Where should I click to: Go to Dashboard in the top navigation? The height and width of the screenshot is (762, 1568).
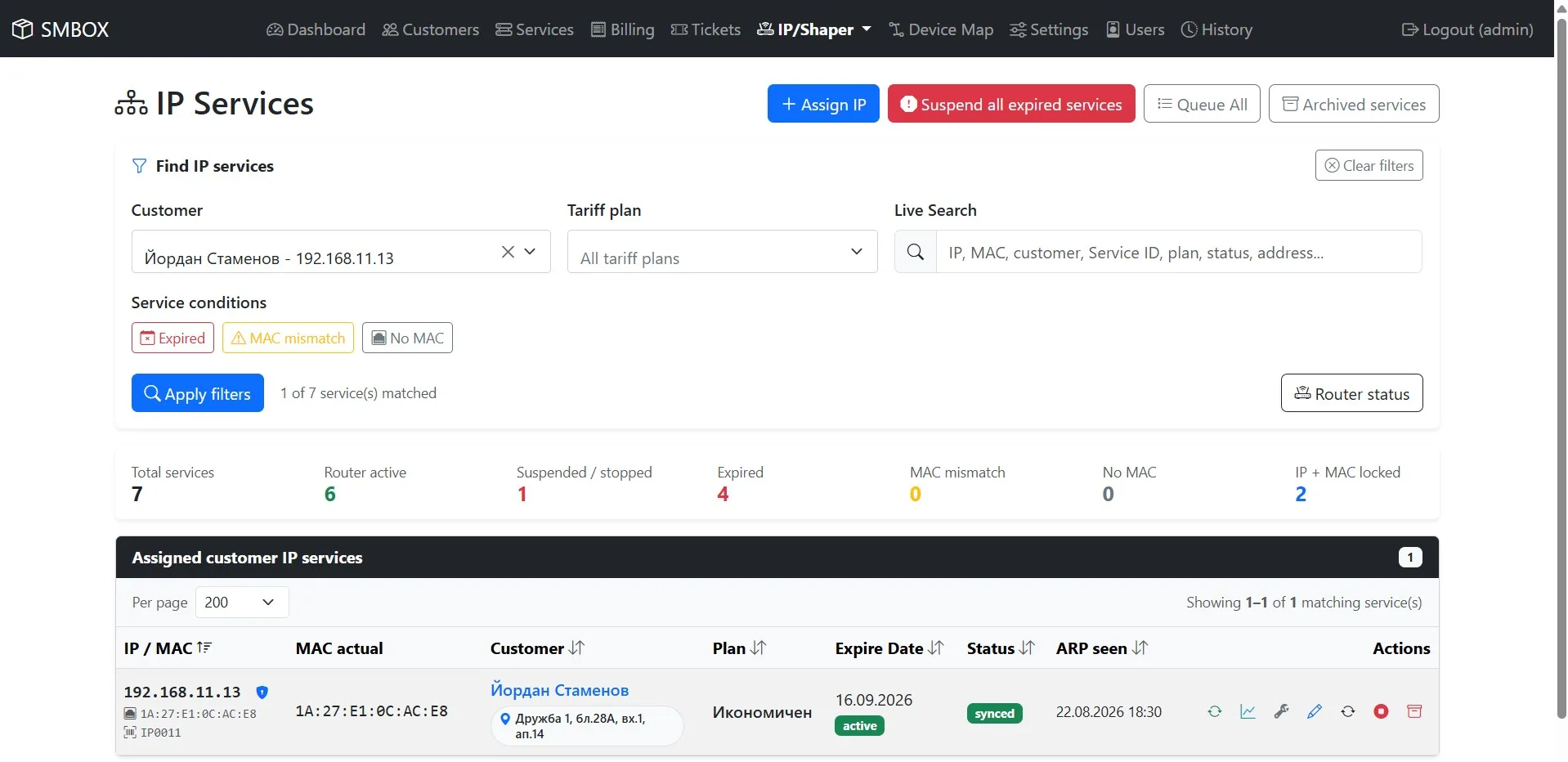(316, 29)
